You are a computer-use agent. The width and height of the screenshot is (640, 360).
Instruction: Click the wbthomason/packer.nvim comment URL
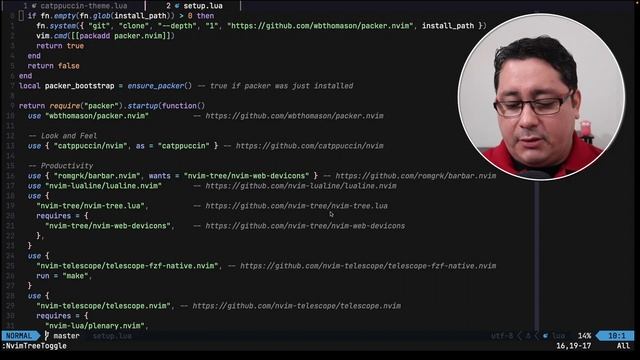[x=294, y=116]
